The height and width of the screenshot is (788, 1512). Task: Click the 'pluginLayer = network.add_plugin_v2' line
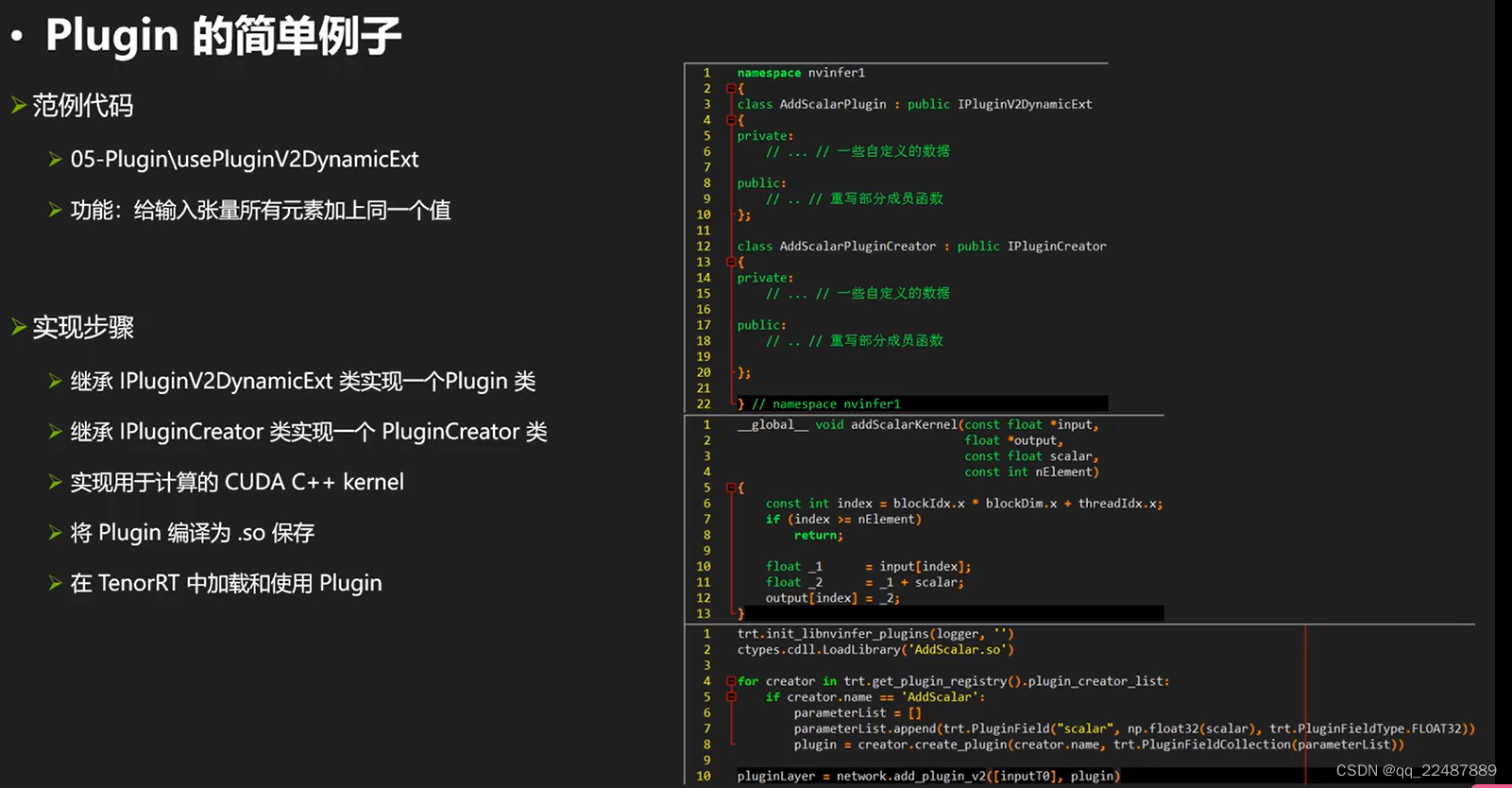tap(928, 776)
